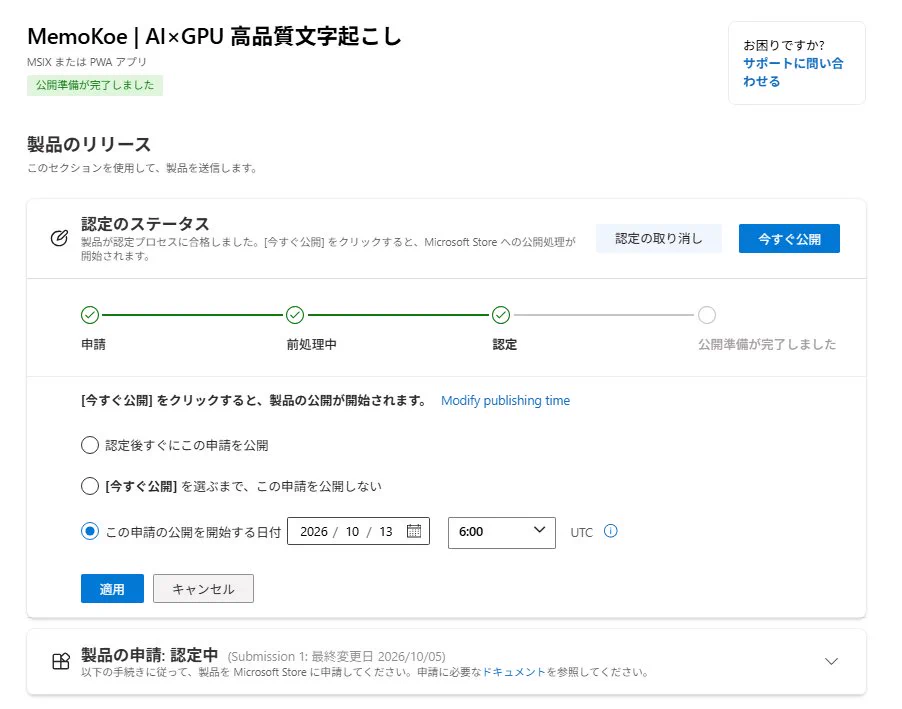The width and height of the screenshot is (902, 709).
Task: Click the UTC info icon
Action: click(x=610, y=531)
